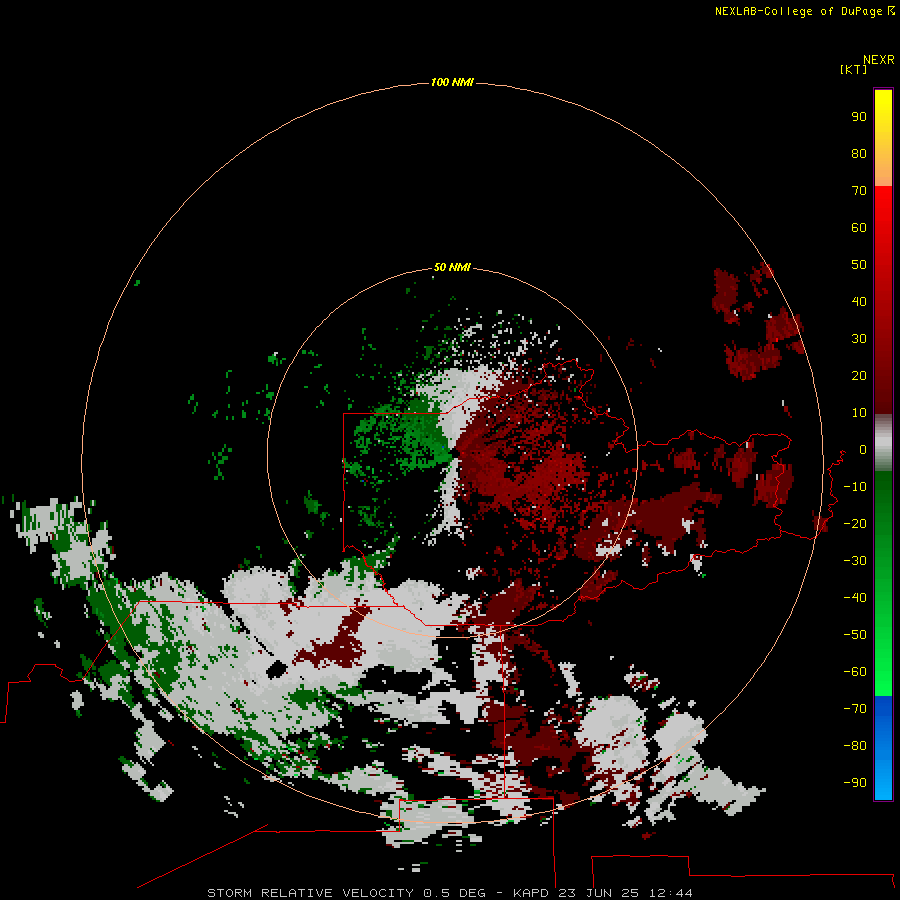The height and width of the screenshot is (900, 900).
Task: Click the 80 value on the velocity scale
Action: [859, 154]
